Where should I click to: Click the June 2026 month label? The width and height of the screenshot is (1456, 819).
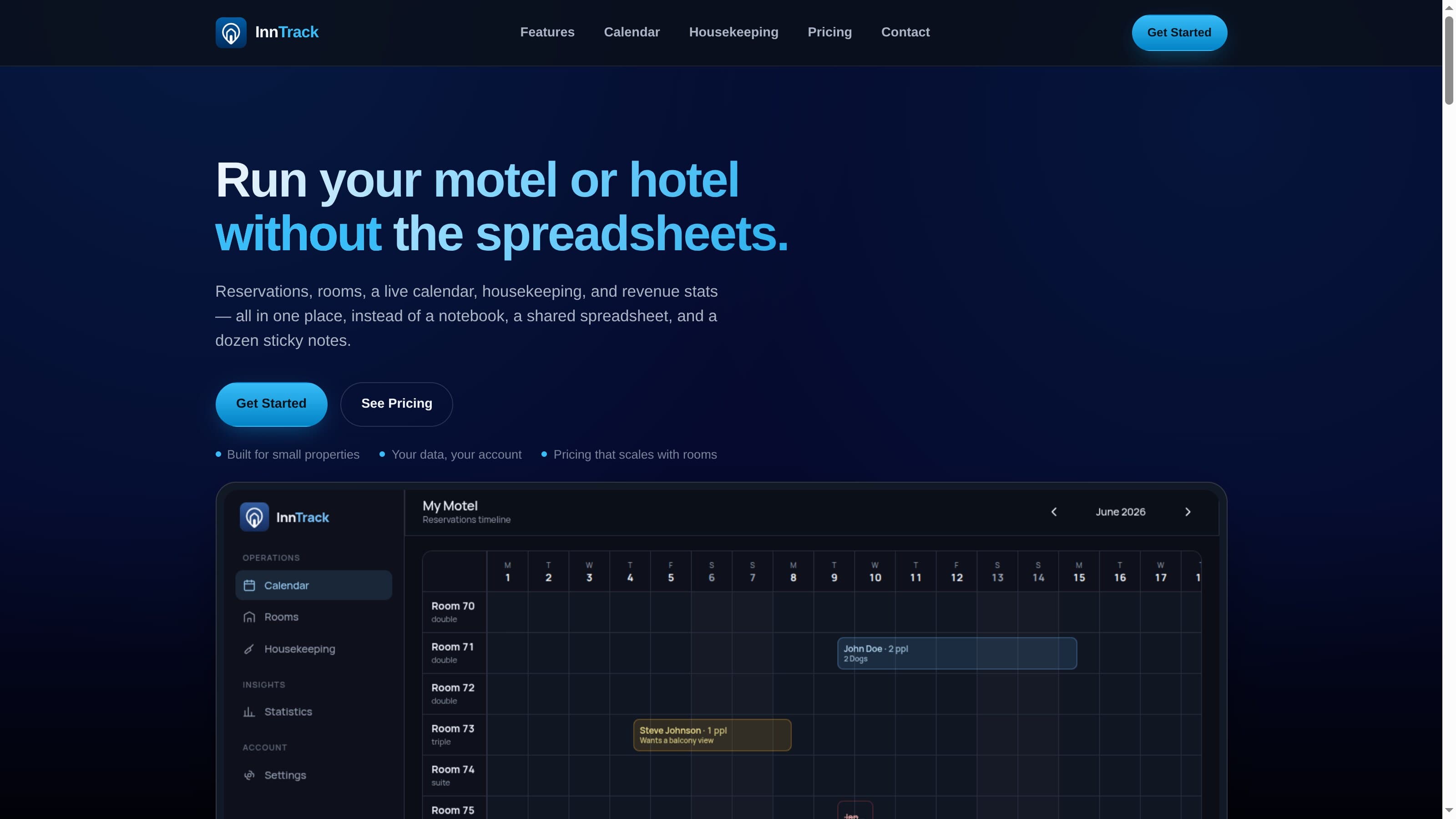tap(1120, 511)
